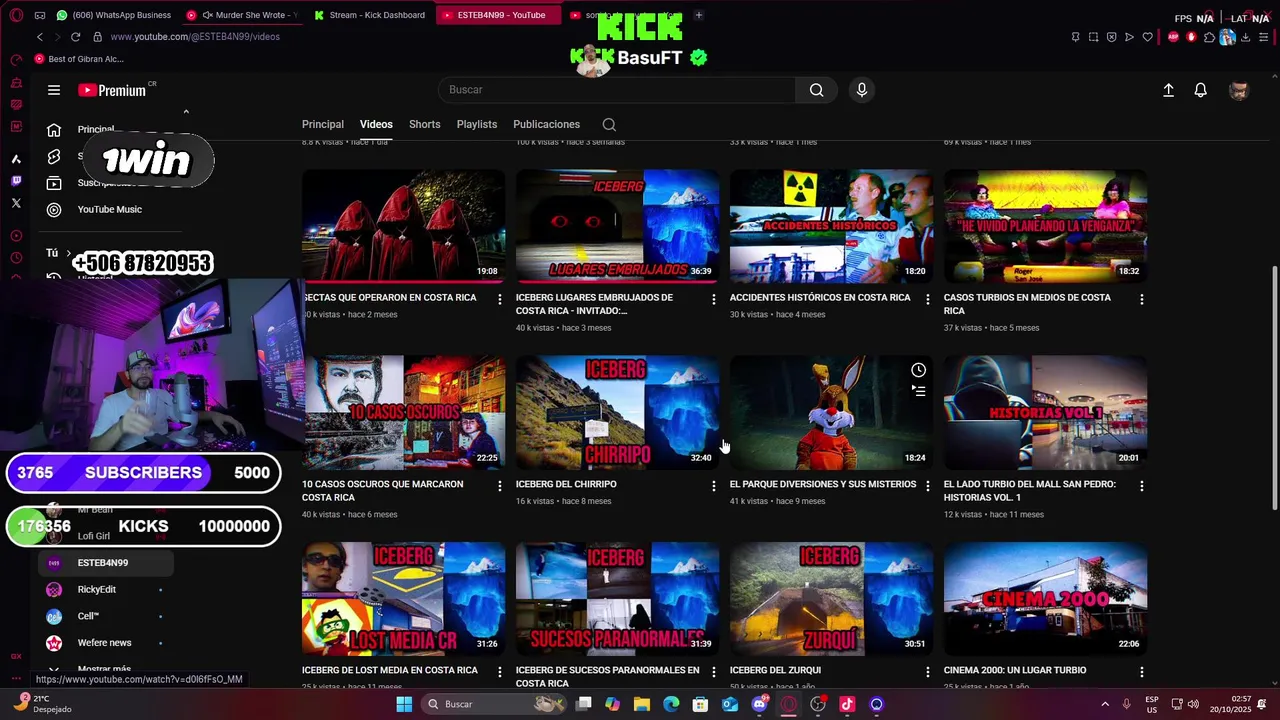Open a new browser tab
Viewport: 1280px width, 720px height.
pyautogui.click(x=698, y=15)
